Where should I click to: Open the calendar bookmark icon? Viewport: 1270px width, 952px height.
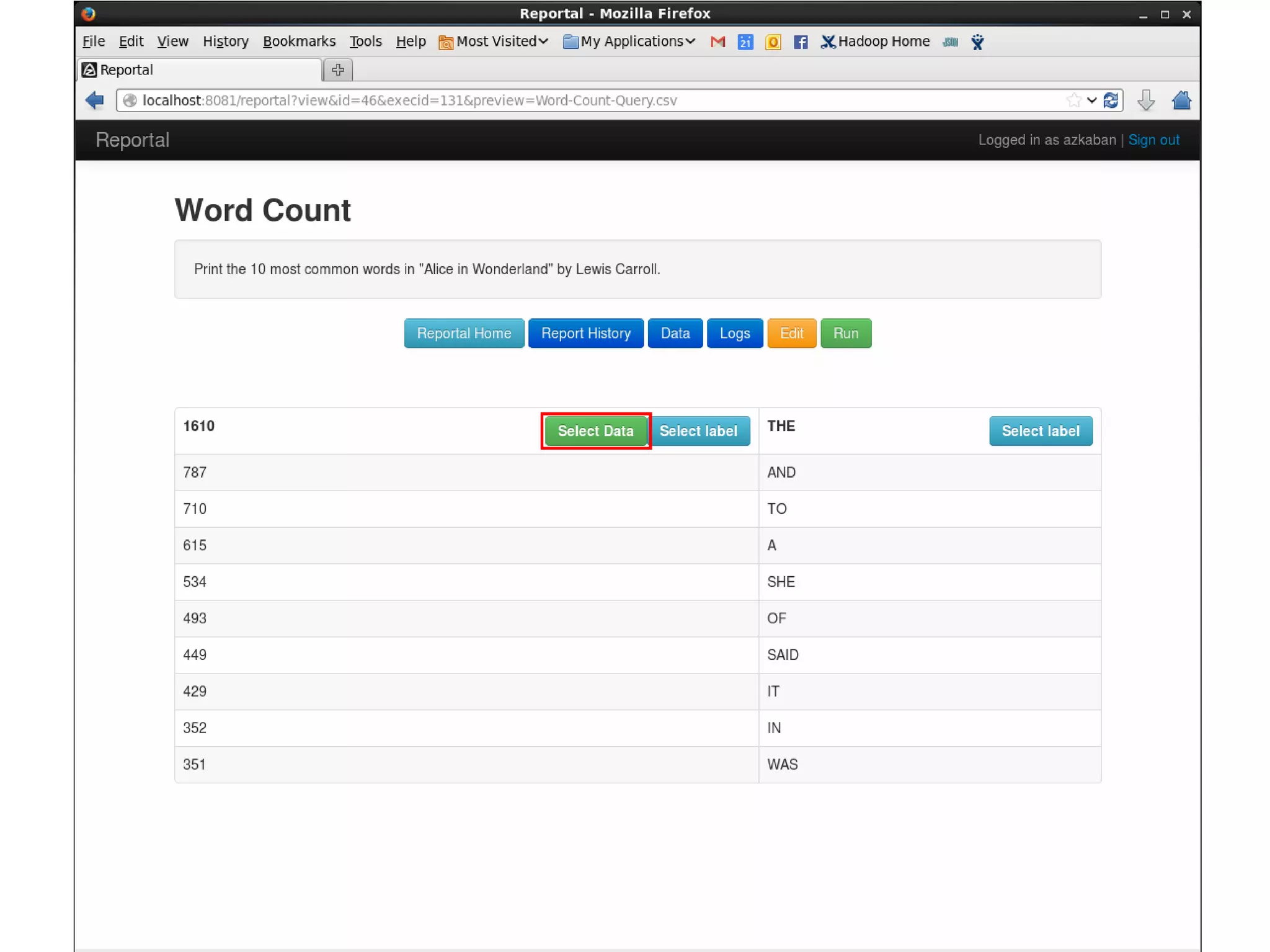coord(745,42)
